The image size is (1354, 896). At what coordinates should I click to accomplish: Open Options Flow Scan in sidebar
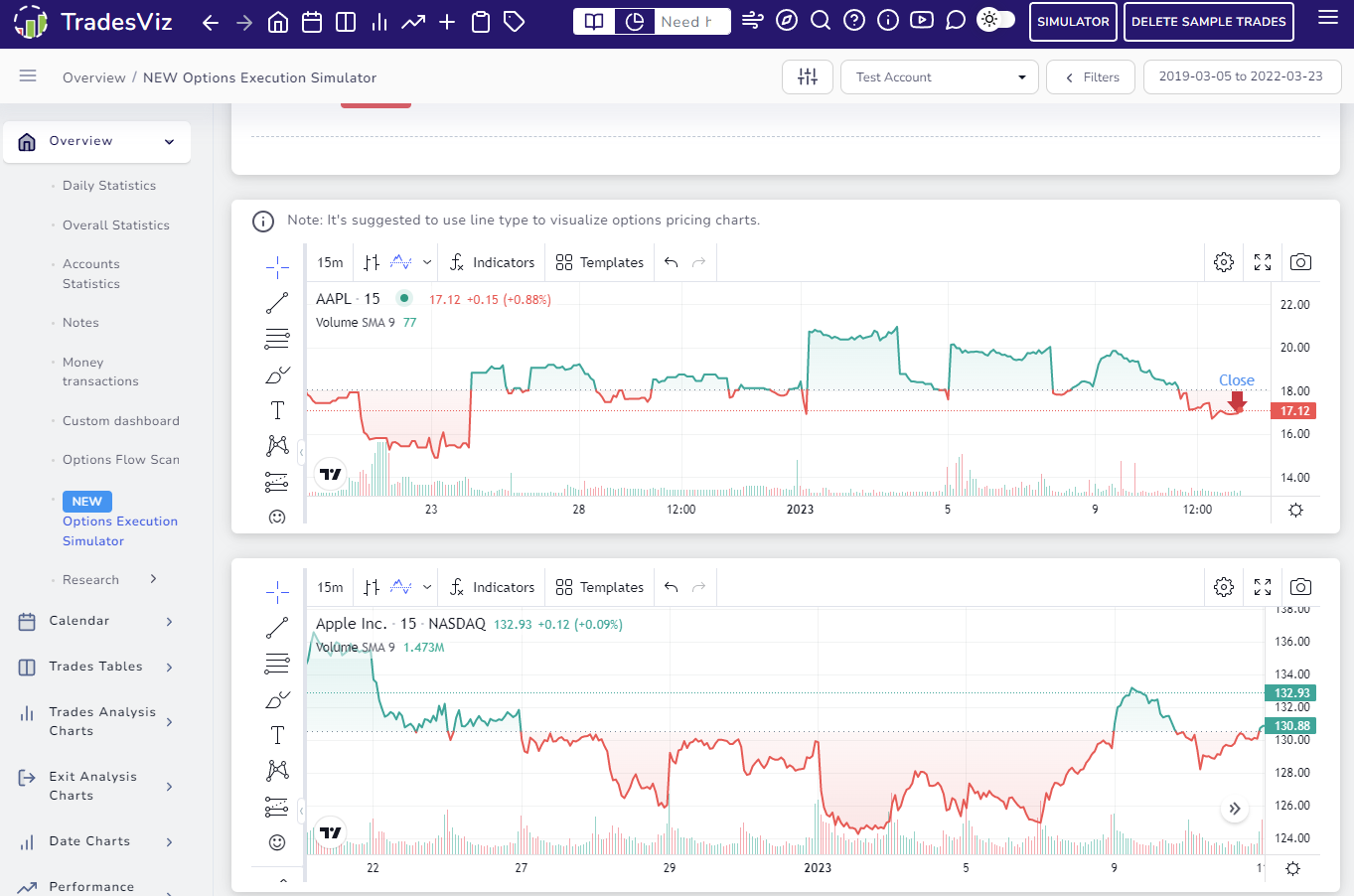click(x=121, y=460)
